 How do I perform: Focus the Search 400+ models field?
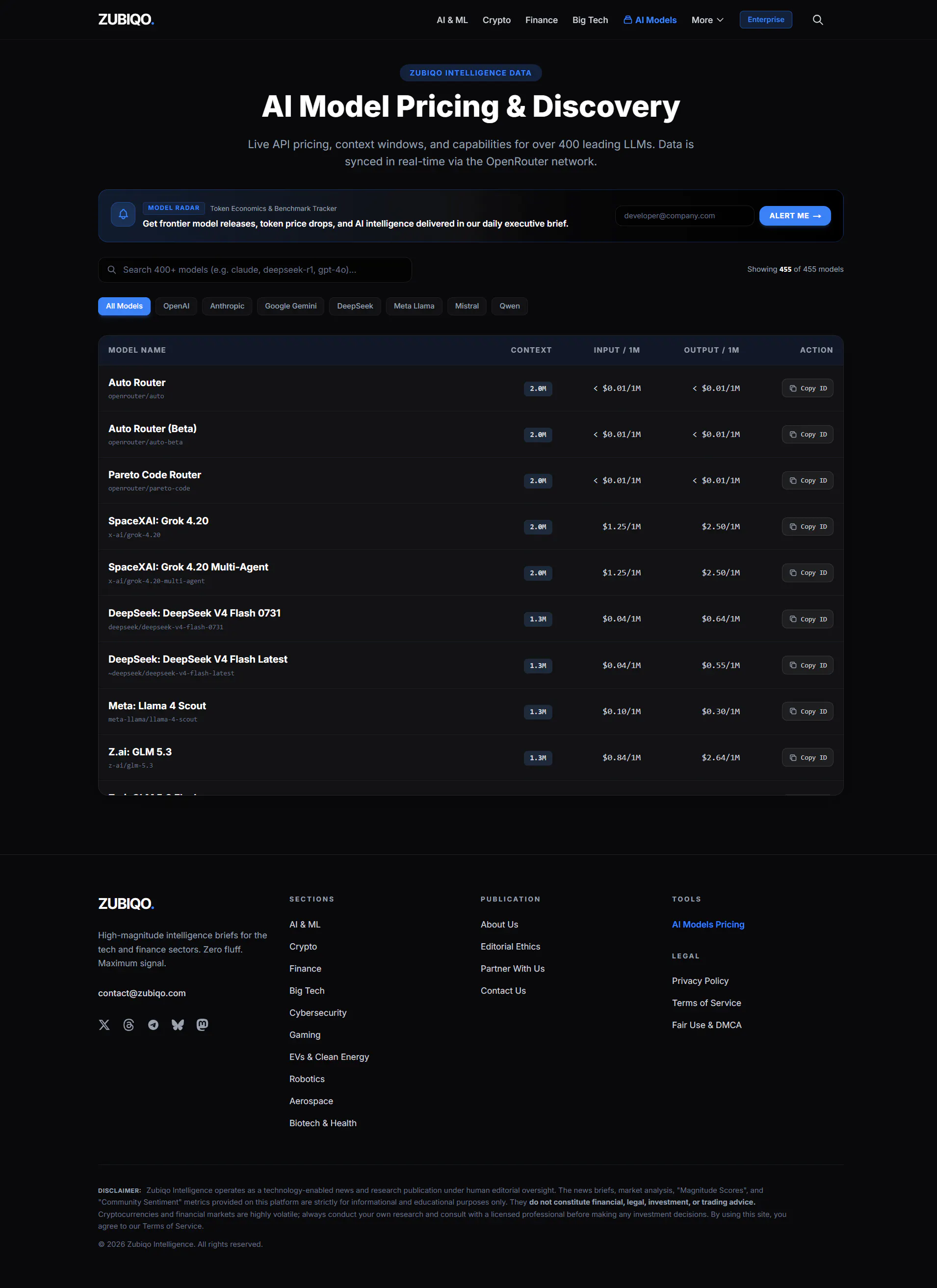pos(255,270)
